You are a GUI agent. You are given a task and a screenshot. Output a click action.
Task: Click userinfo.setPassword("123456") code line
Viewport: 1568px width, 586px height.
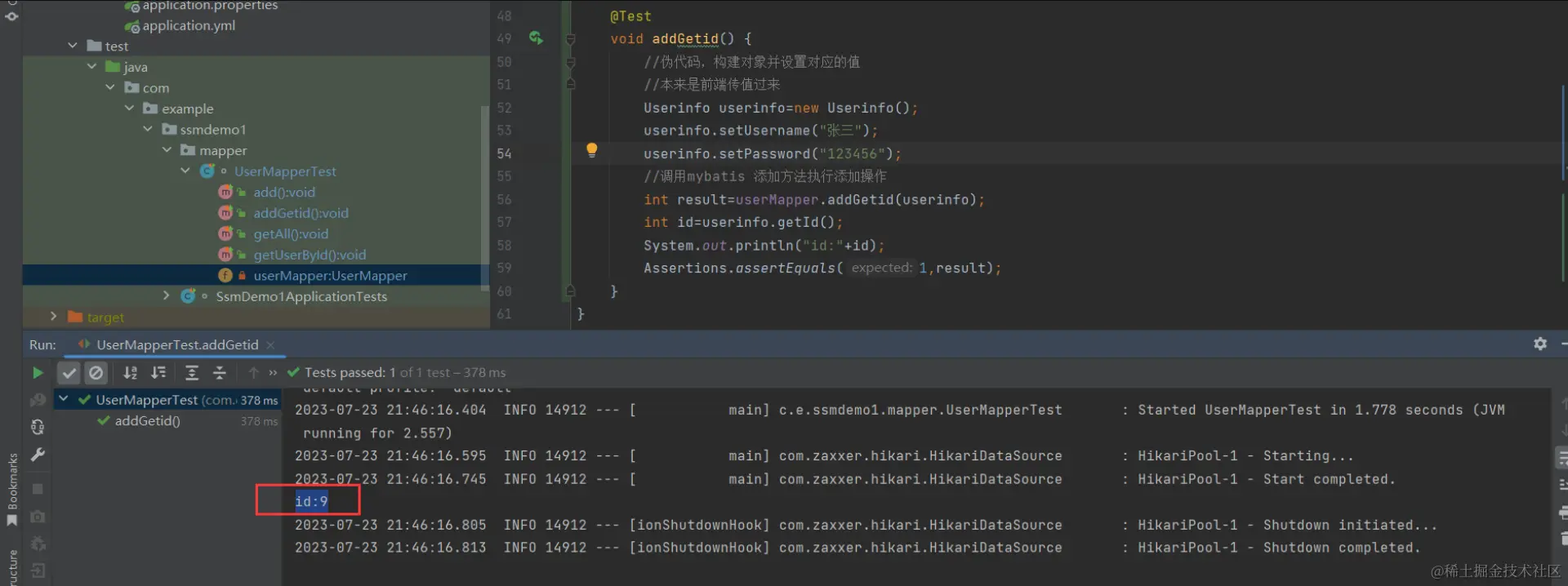(x=772, y=153)
